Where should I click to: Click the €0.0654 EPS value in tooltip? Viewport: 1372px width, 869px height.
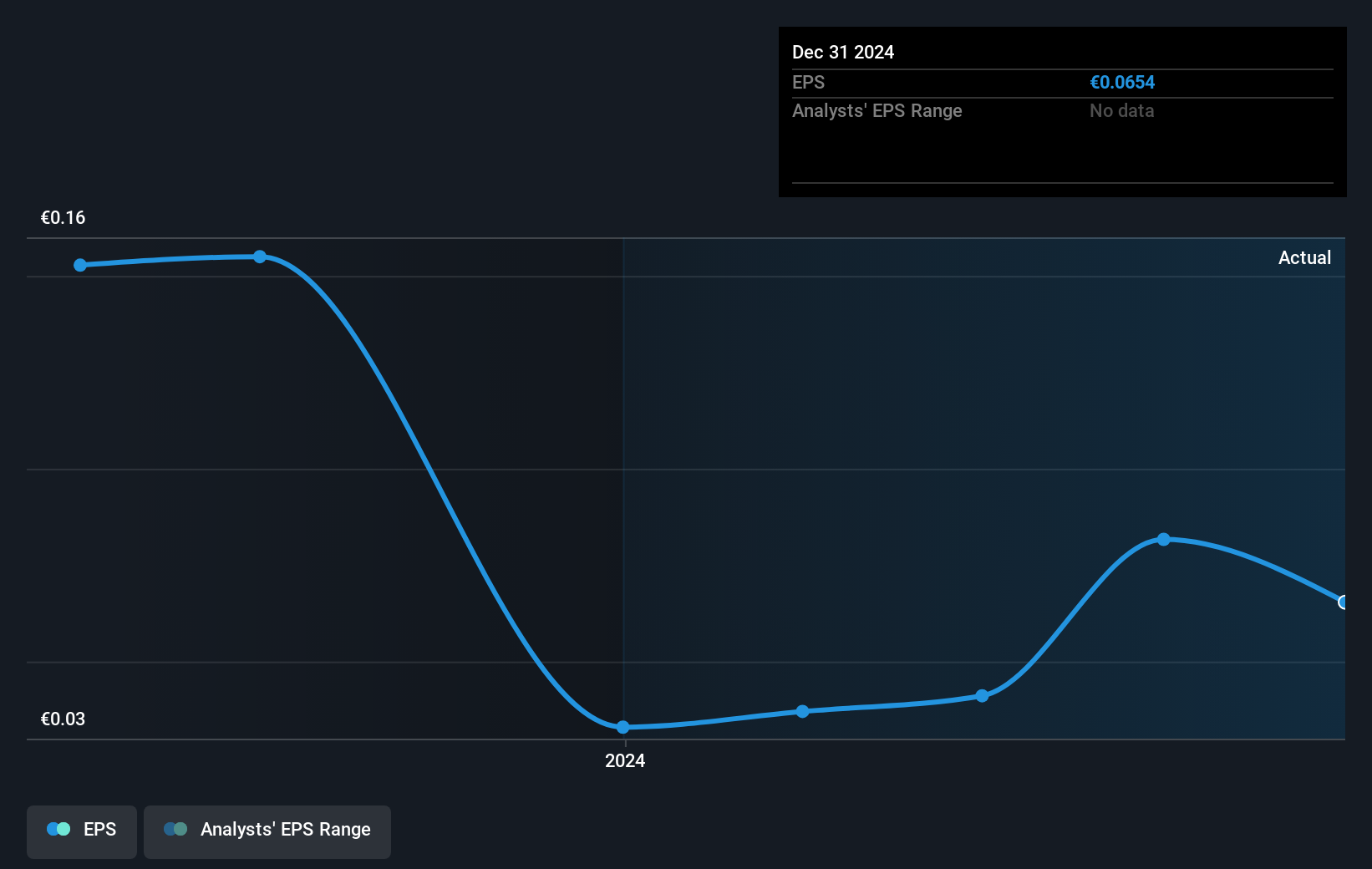(x=1122, y=83)
